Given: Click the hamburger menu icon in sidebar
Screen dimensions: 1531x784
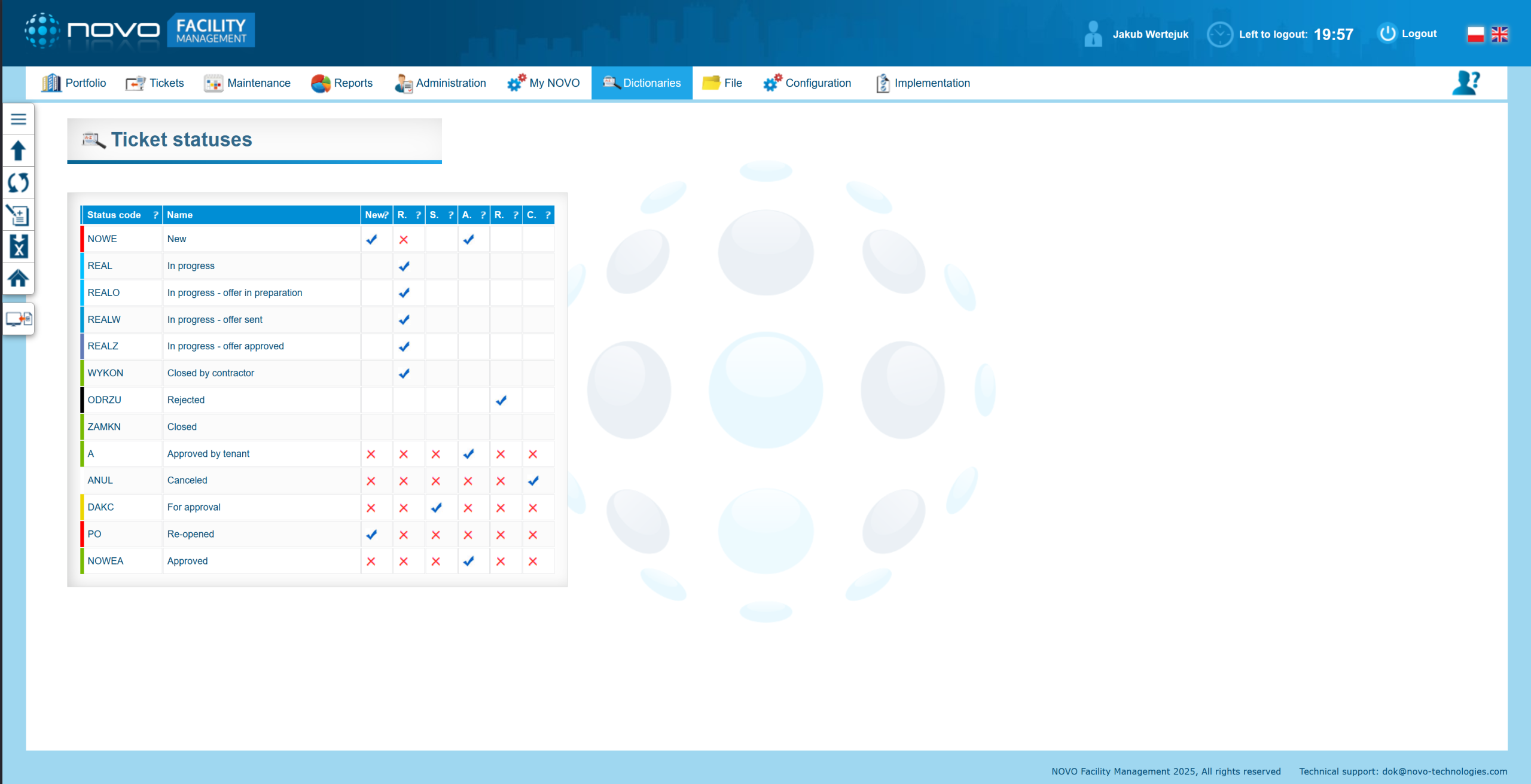Looking at the screenshot, I should [19, 119].
